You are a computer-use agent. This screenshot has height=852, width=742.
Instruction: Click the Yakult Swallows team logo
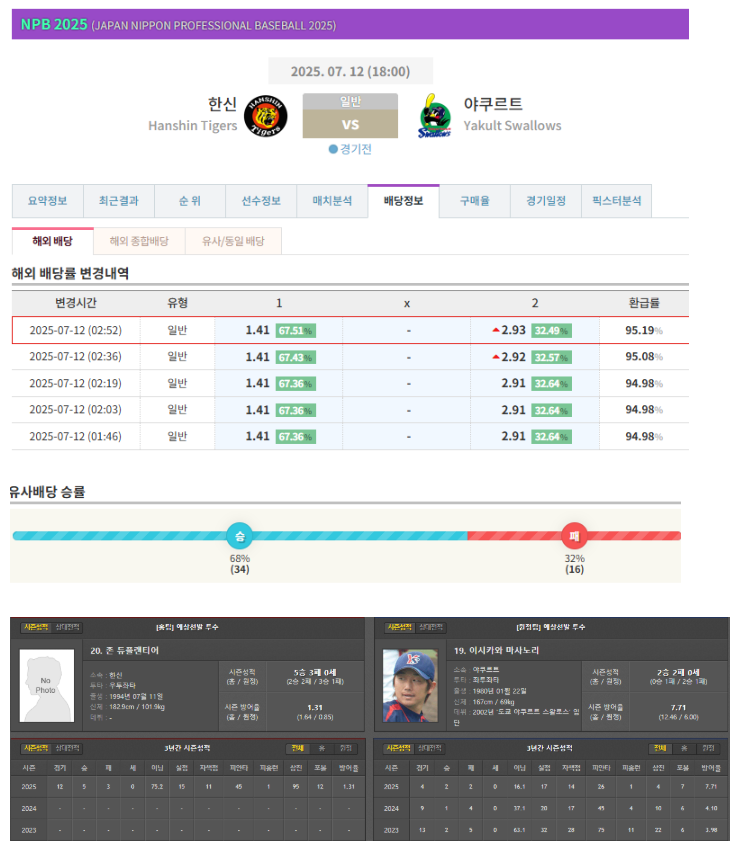(435, 116)
